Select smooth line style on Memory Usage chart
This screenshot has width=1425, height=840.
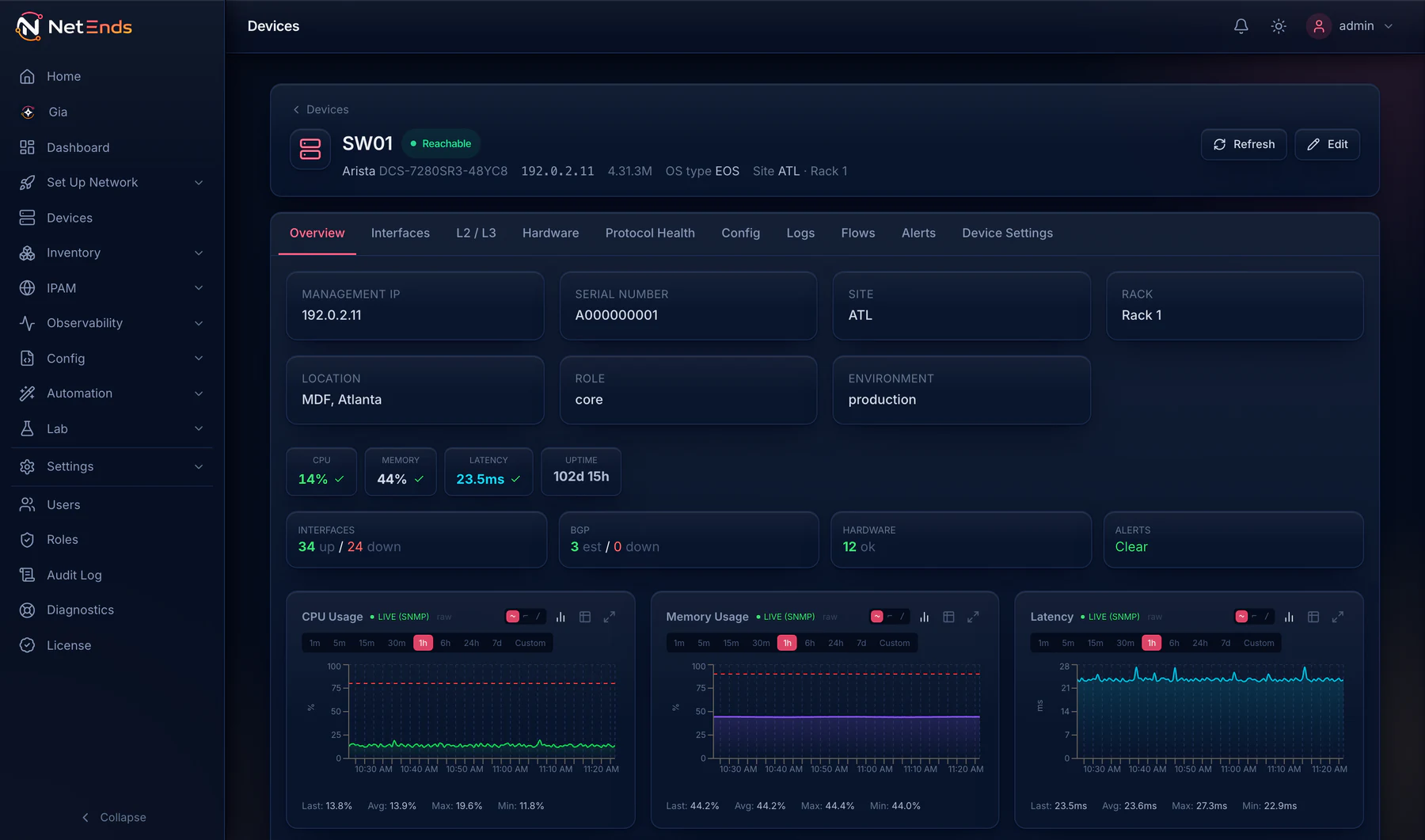pyautogui.click(x=876, y=617)
